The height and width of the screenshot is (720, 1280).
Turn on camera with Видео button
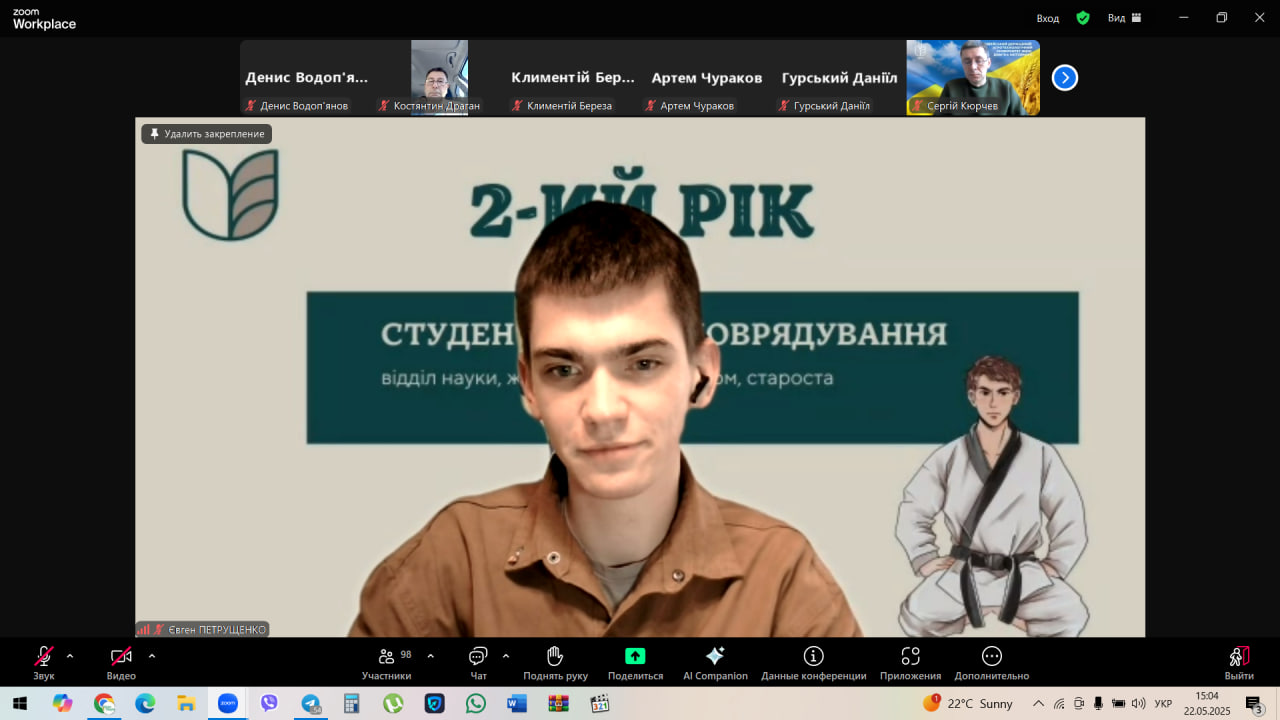pyautogui.click(x=121, y=662)
